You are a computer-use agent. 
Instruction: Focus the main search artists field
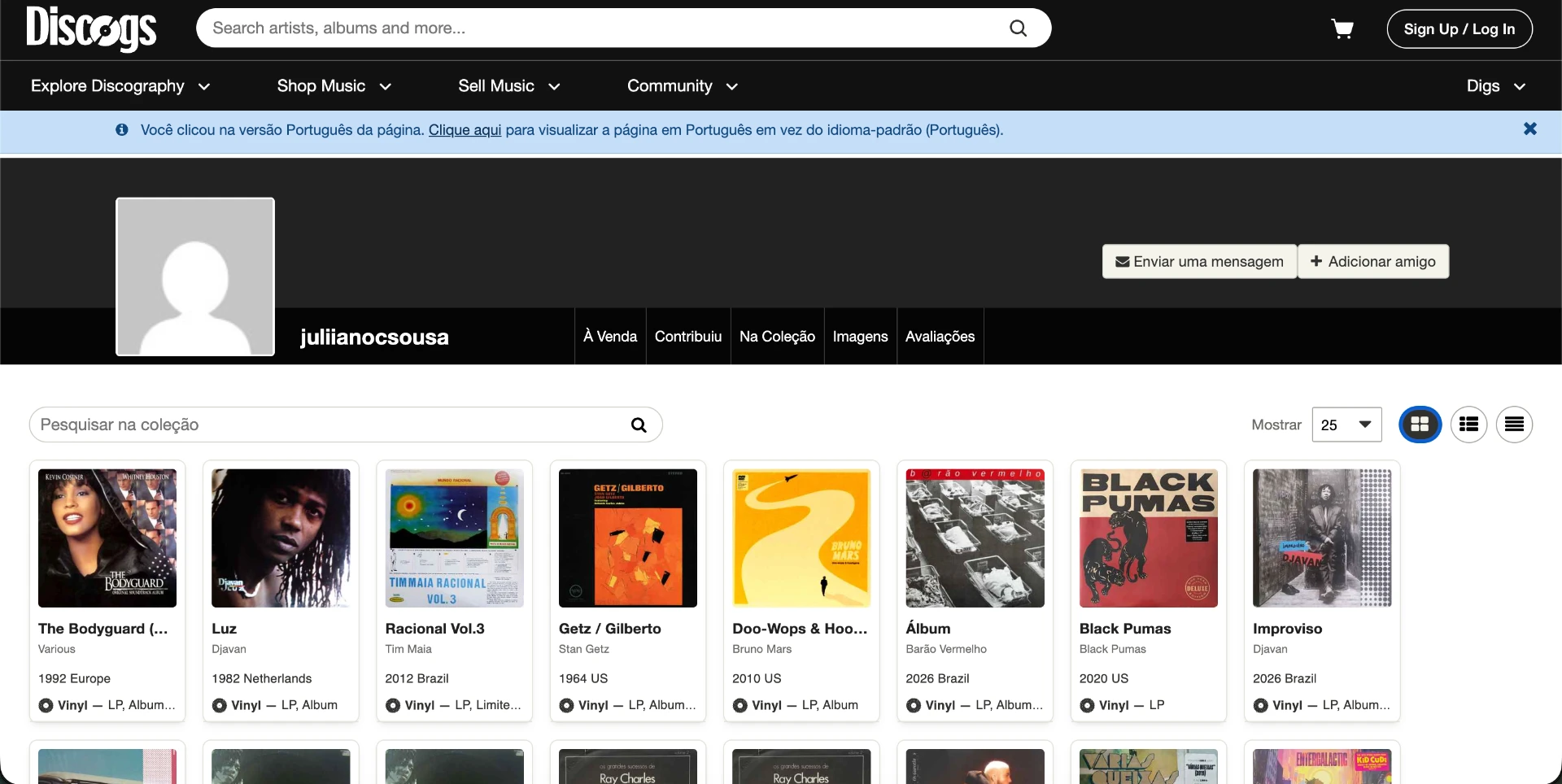(x=602, y=28)
